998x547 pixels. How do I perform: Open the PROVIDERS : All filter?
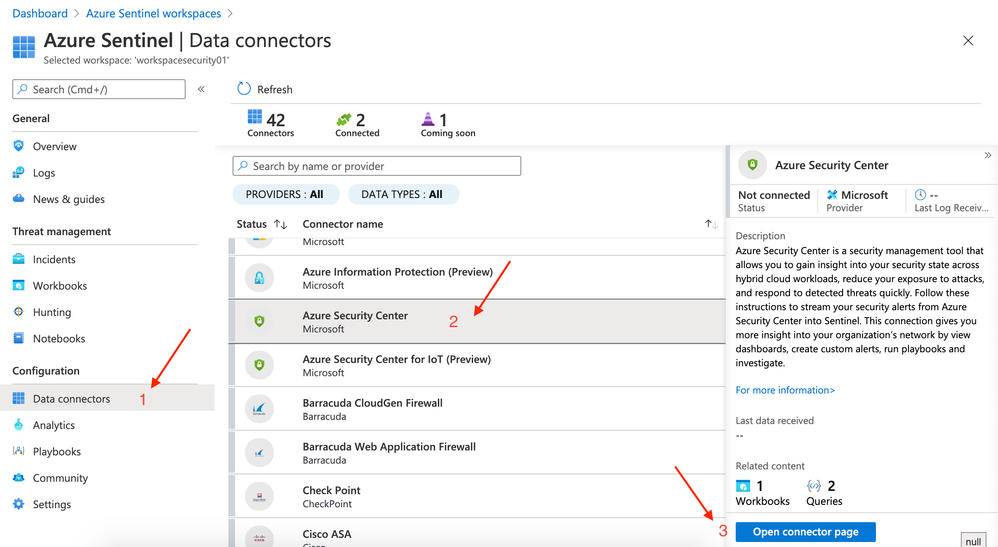click(285, 194)
